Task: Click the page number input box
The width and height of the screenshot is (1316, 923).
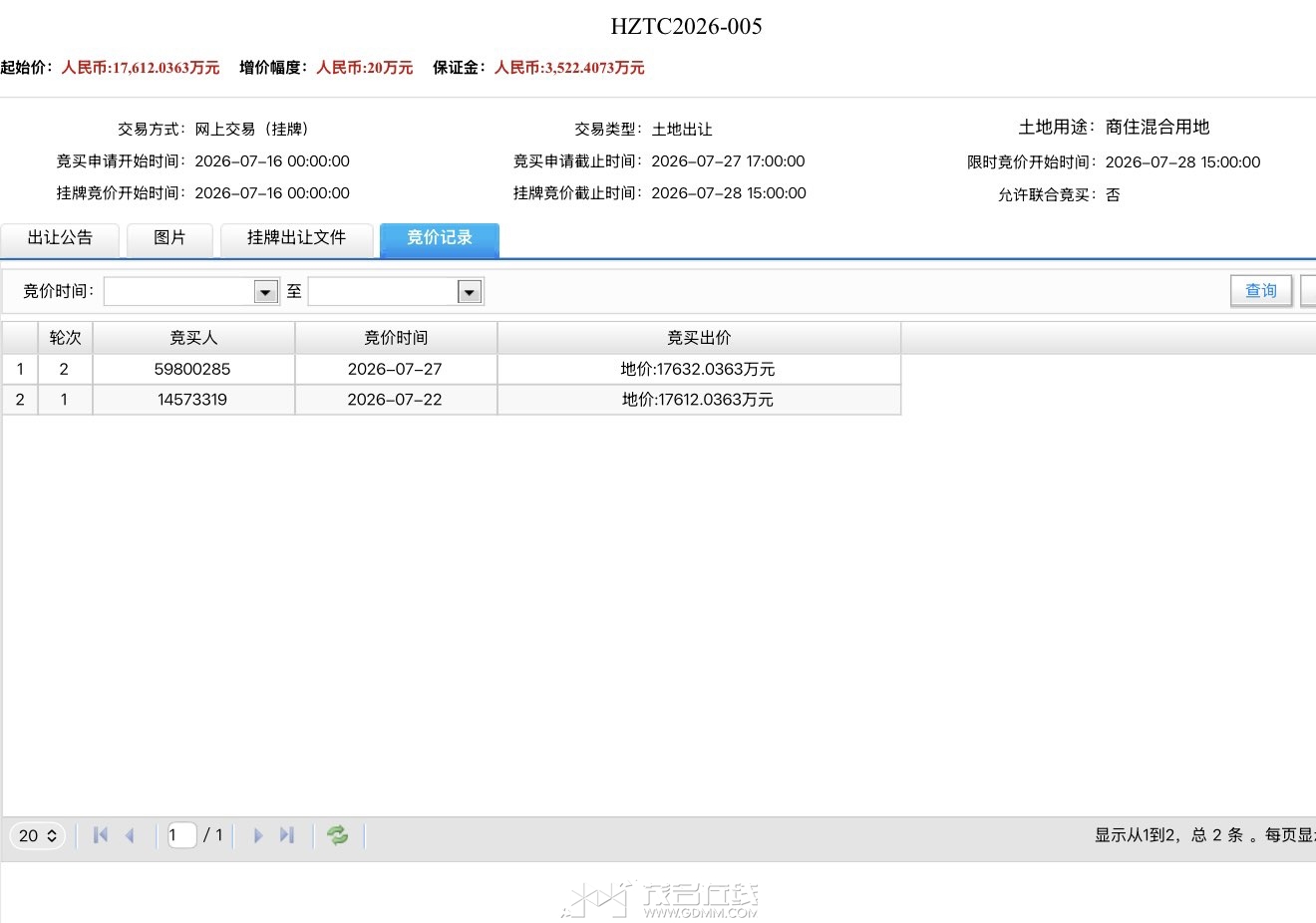Action: 181,835
